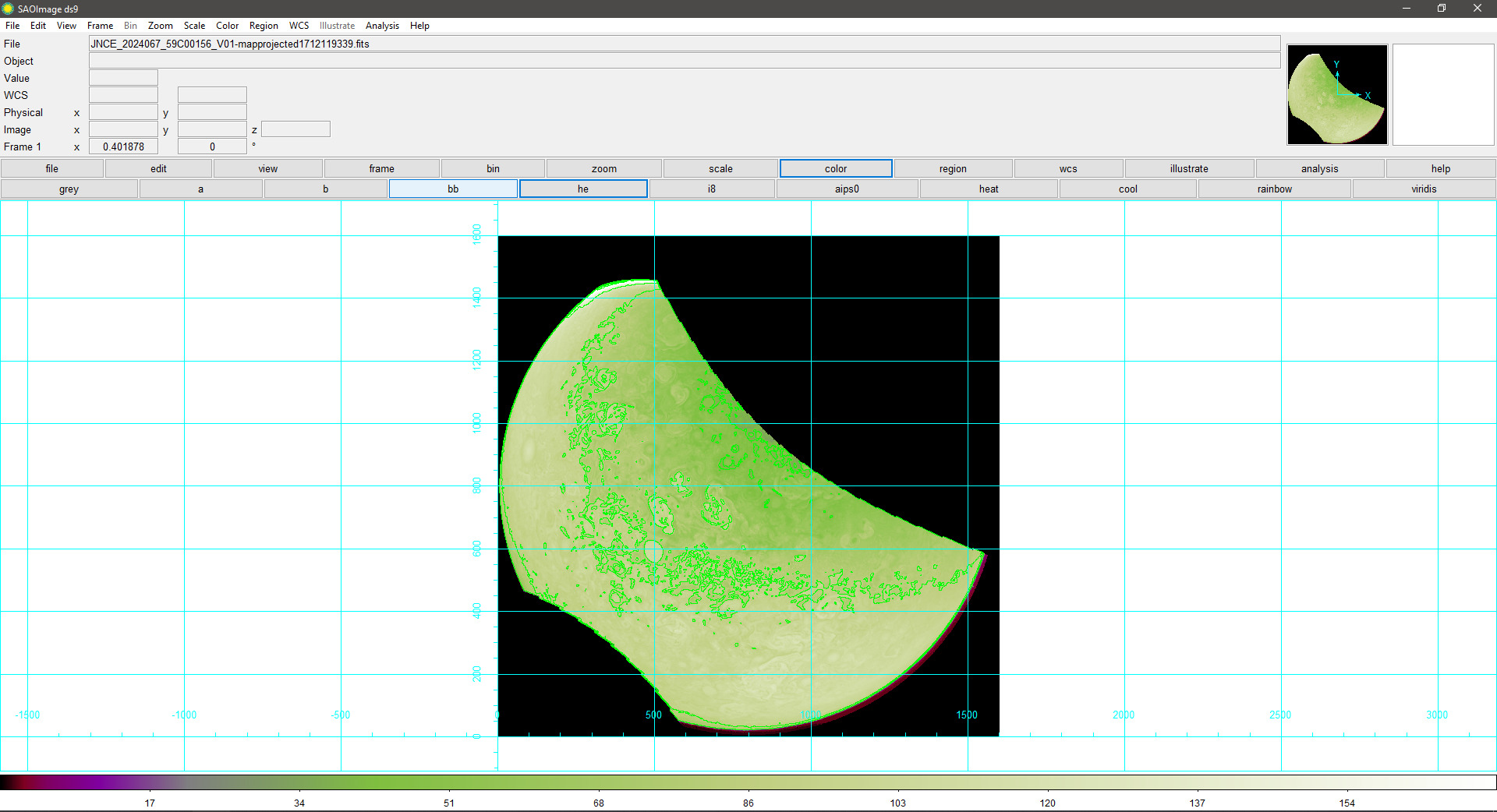Image resolution: width=1497 pixels, height=812 pixels.
Task: Click the zoom button in button bar
Action: 603,168
